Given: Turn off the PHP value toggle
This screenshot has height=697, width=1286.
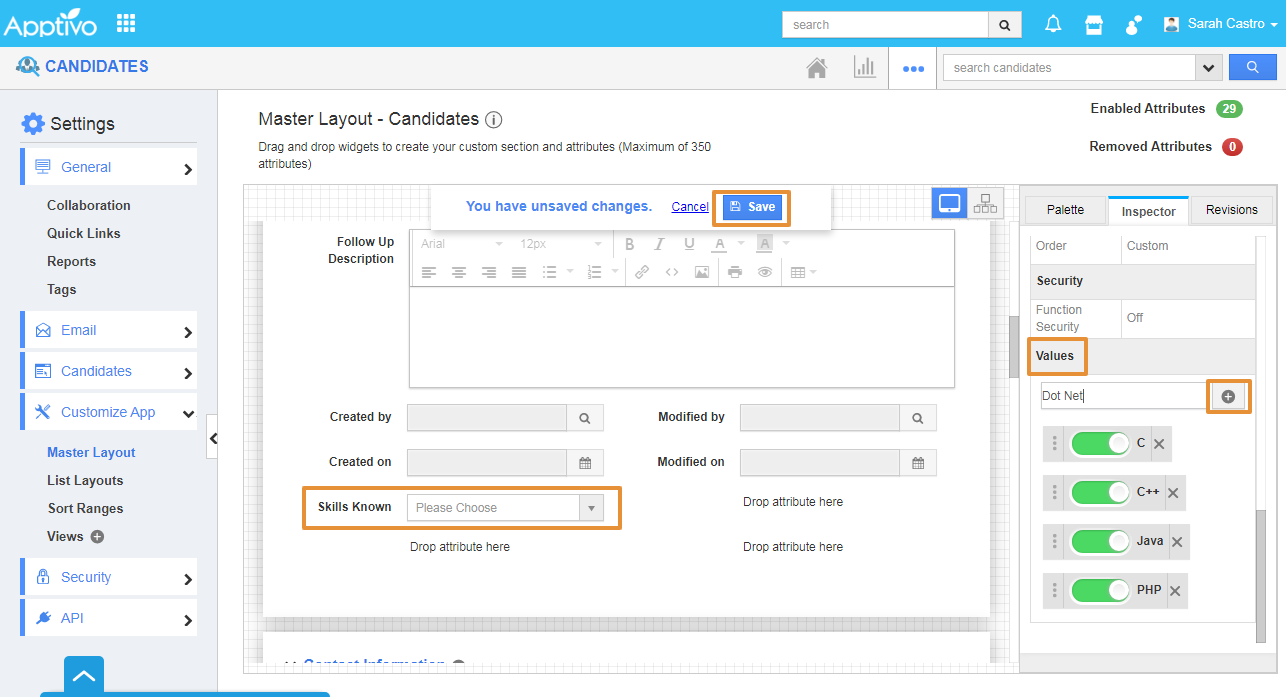Looking at the screenshot, I should (1100, 591).
